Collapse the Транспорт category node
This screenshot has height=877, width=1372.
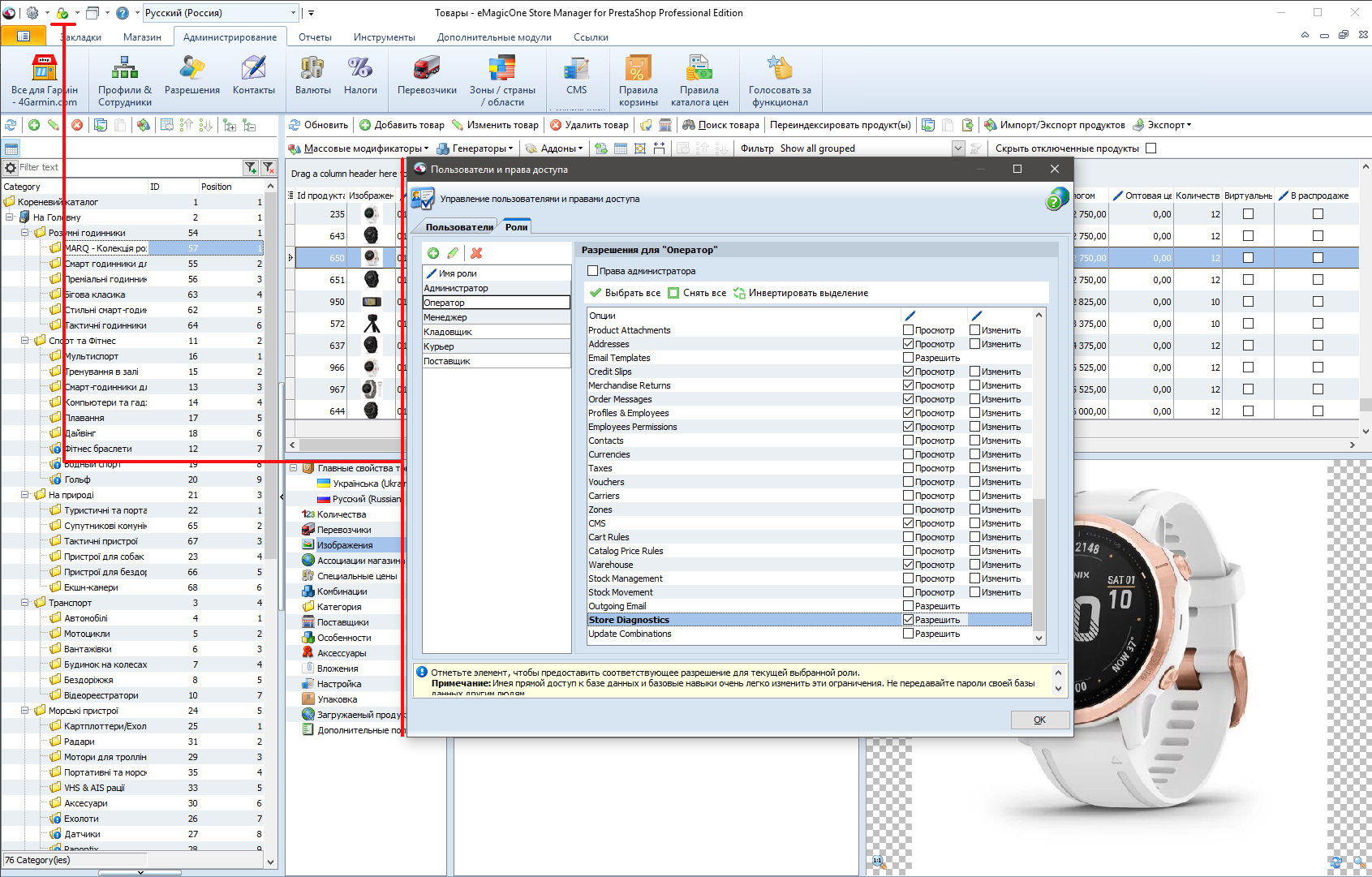point(25,603)
